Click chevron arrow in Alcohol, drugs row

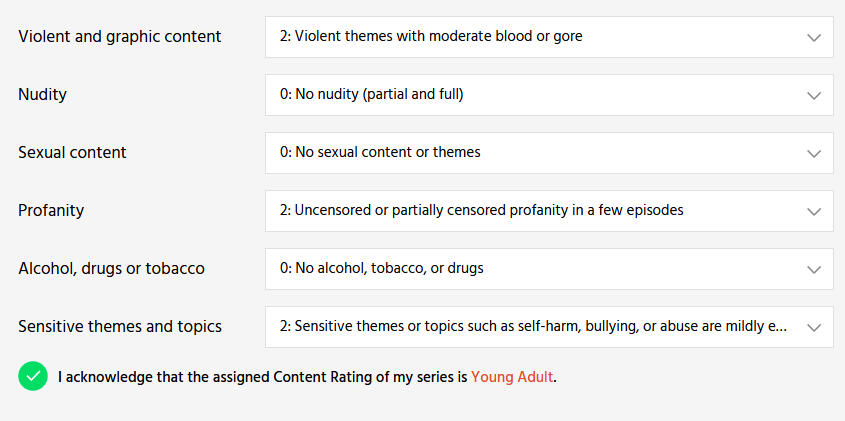click(x=813, y=269)
